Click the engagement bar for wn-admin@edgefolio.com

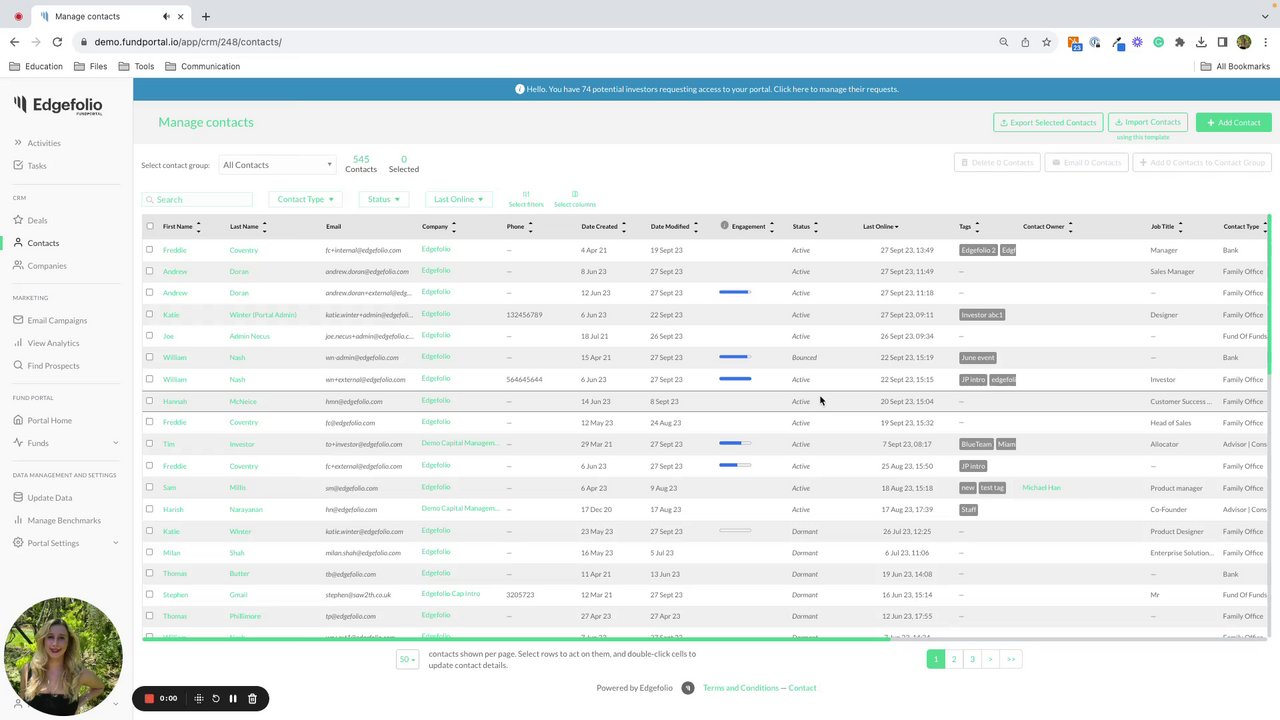click(x=735, y=357)
